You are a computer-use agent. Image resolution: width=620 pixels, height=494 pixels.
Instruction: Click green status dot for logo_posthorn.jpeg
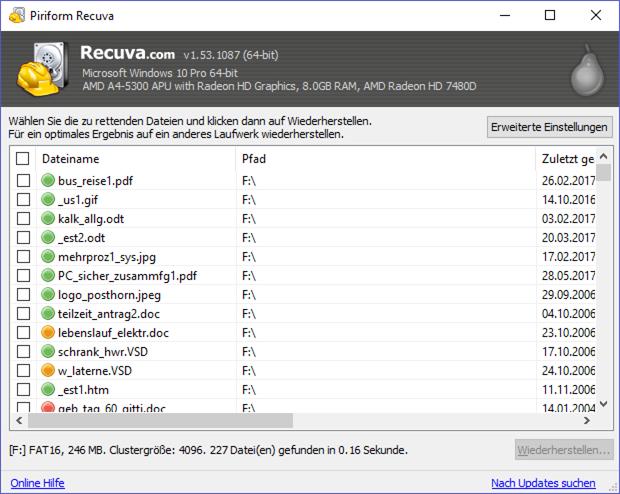(x=47, y=293)
